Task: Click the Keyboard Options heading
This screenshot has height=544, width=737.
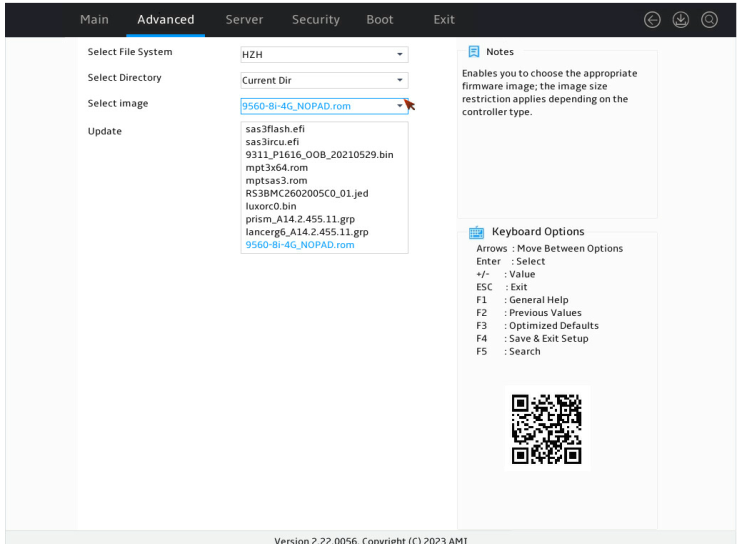Action: 538,231
